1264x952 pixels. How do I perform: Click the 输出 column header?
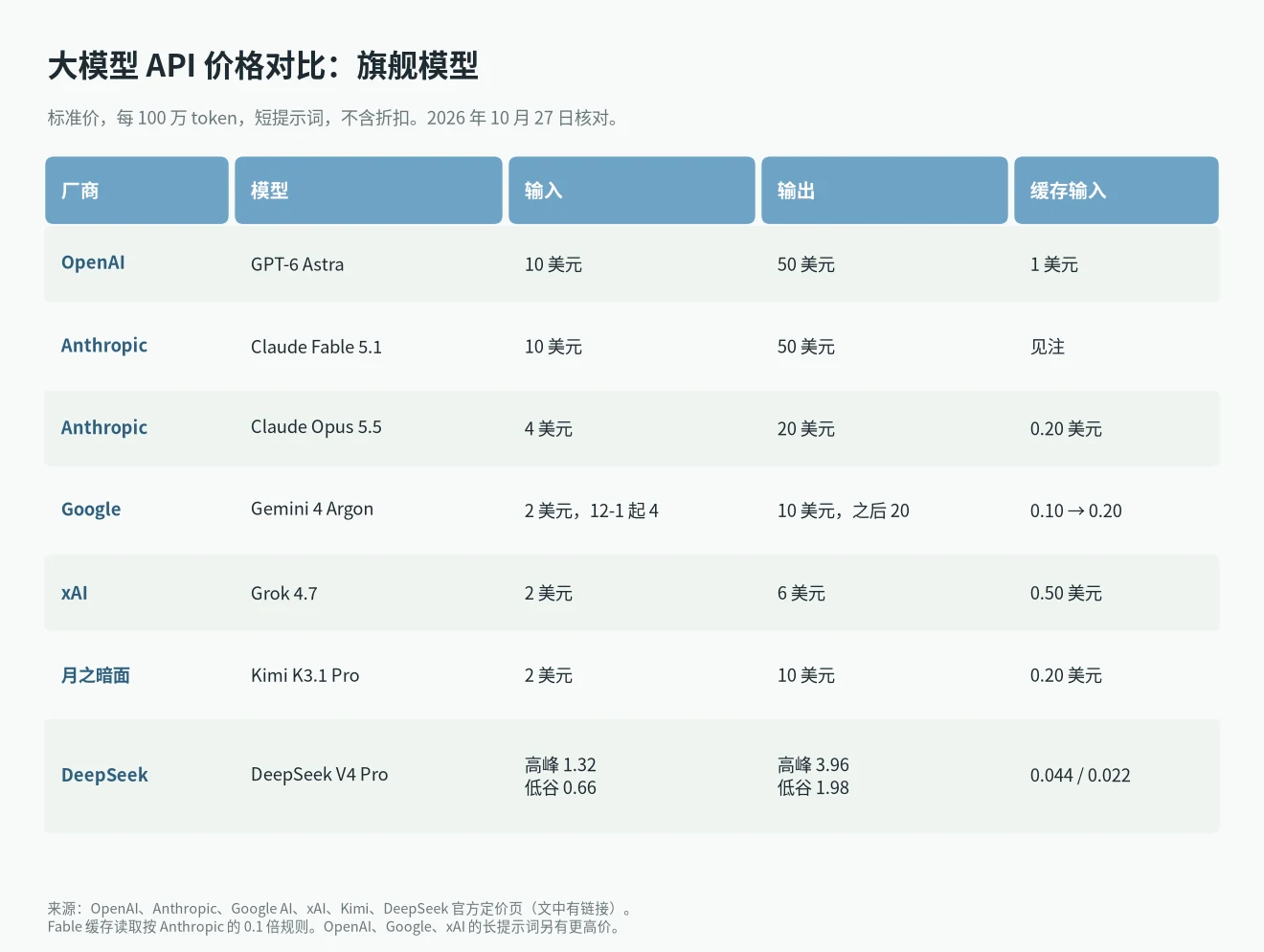pos(885,191)
